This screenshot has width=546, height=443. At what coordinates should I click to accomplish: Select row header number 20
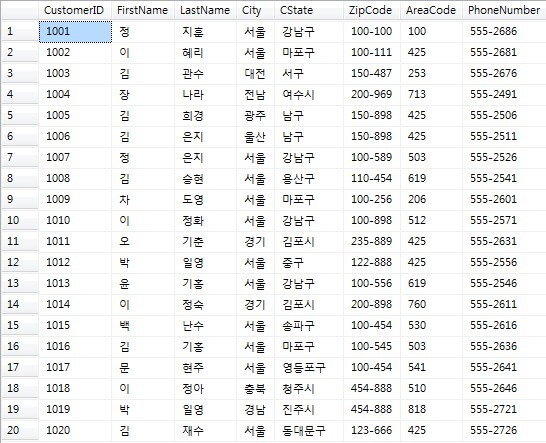[20, 430]
